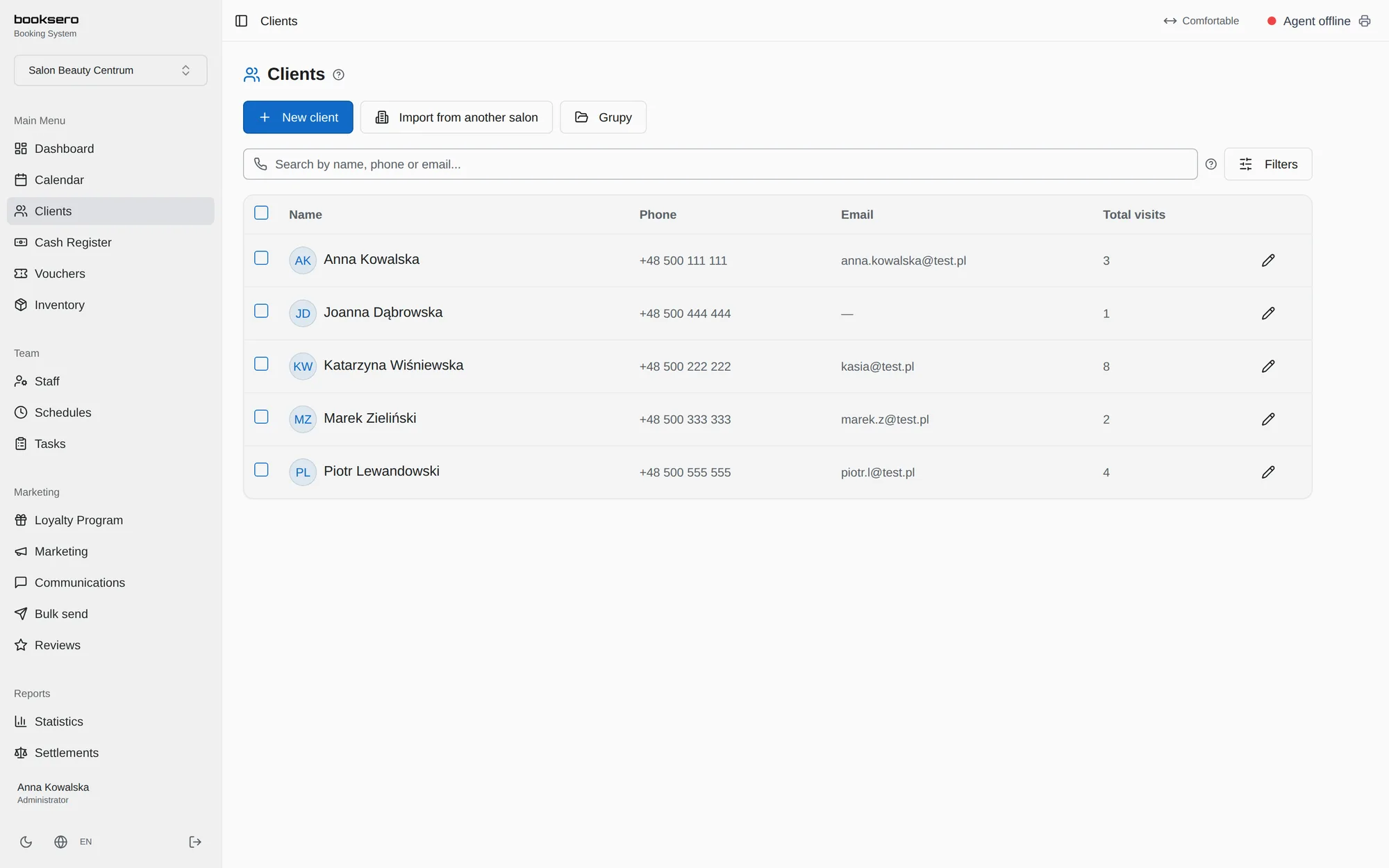Toggle the sidebar panel icon
Image resolution: width=1389 pixels, height=868 pixels.
(241, 21)
